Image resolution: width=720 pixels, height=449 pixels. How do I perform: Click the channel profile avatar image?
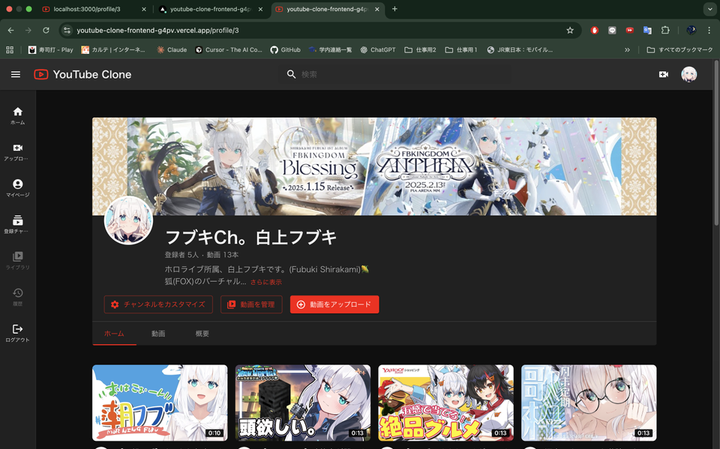point(129,220)
